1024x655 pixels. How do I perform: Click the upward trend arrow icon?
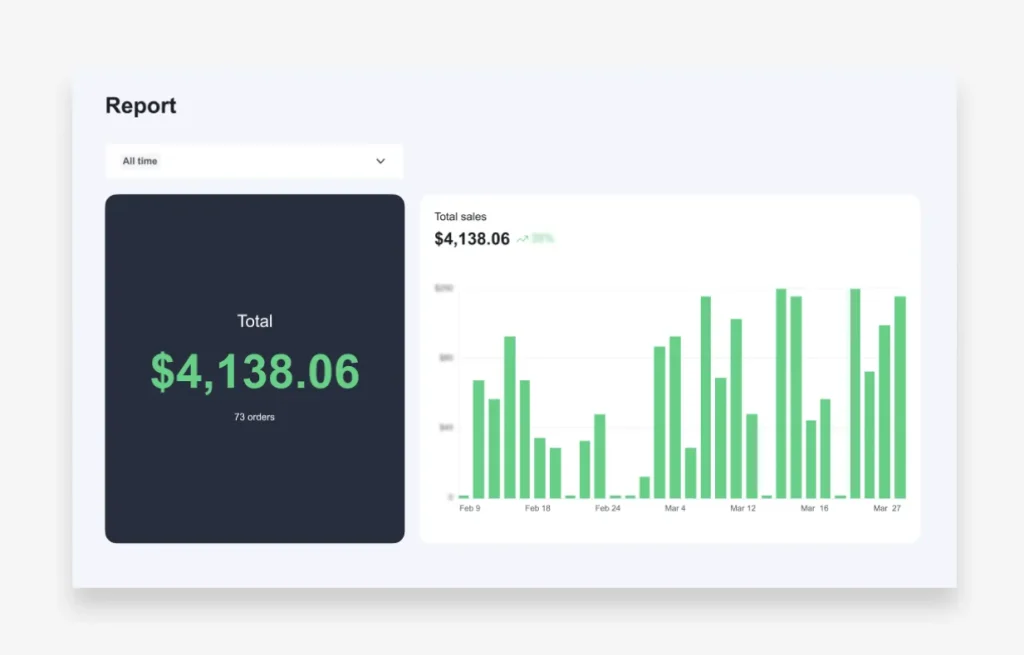click(x=522, y=239)
